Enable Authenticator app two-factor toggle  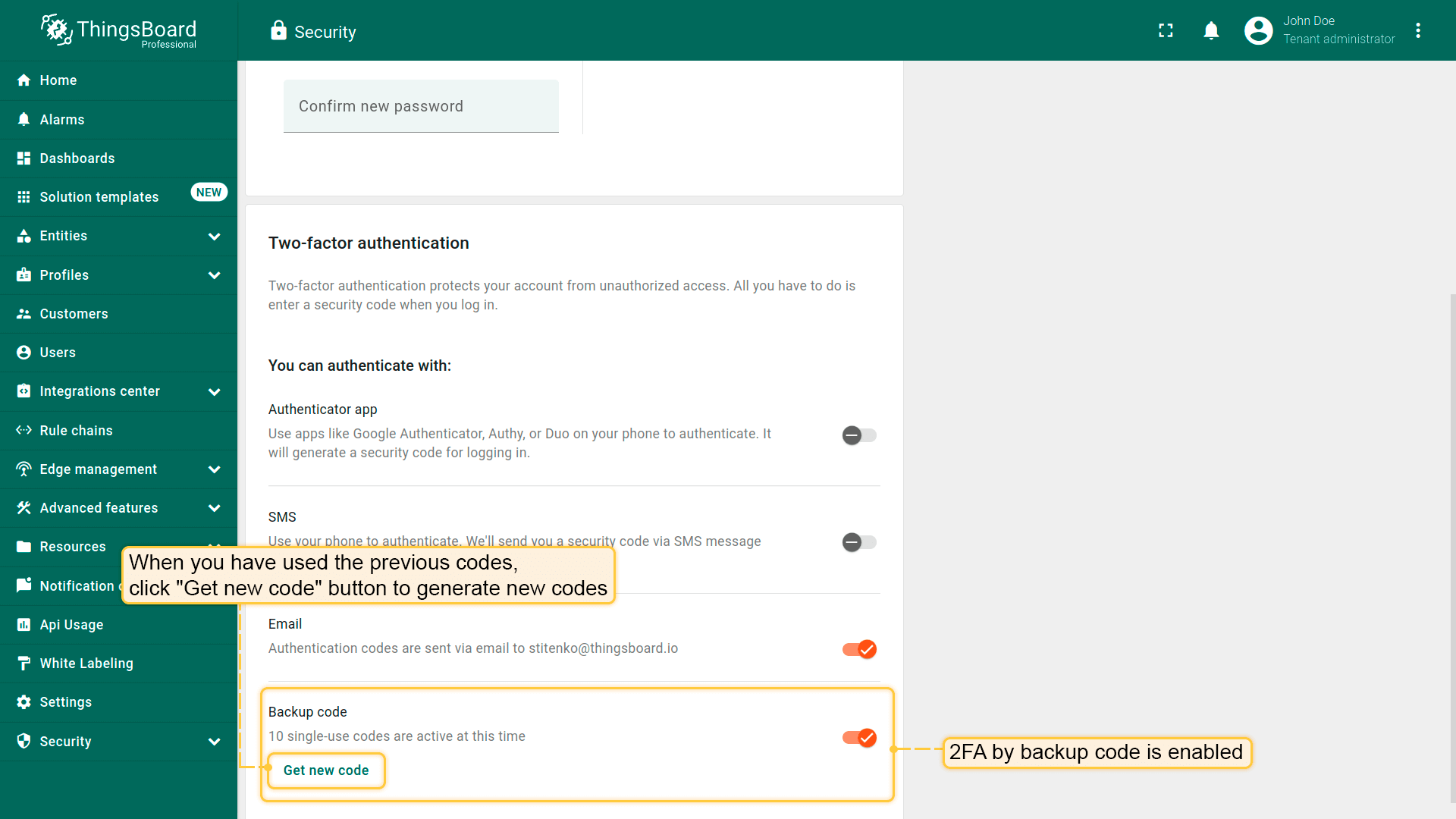point(859,435)
